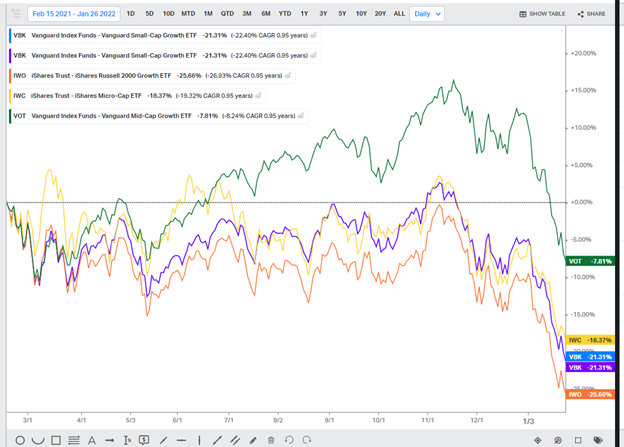Image resolution: width=624 pixels, height=447 pixels.
Task: Click the orange color bar of IWO legend
Action: pos(10,76)
